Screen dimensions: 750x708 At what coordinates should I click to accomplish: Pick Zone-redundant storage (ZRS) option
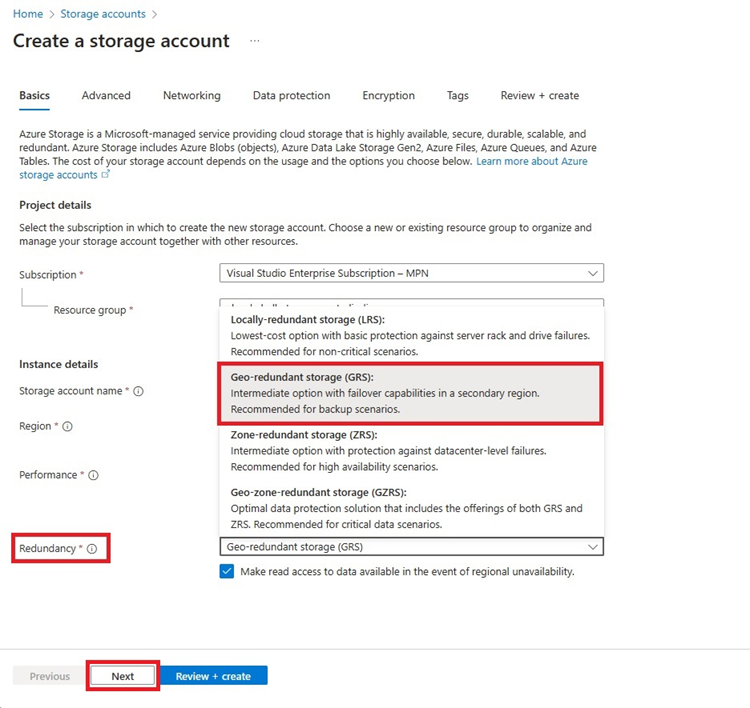411,451
